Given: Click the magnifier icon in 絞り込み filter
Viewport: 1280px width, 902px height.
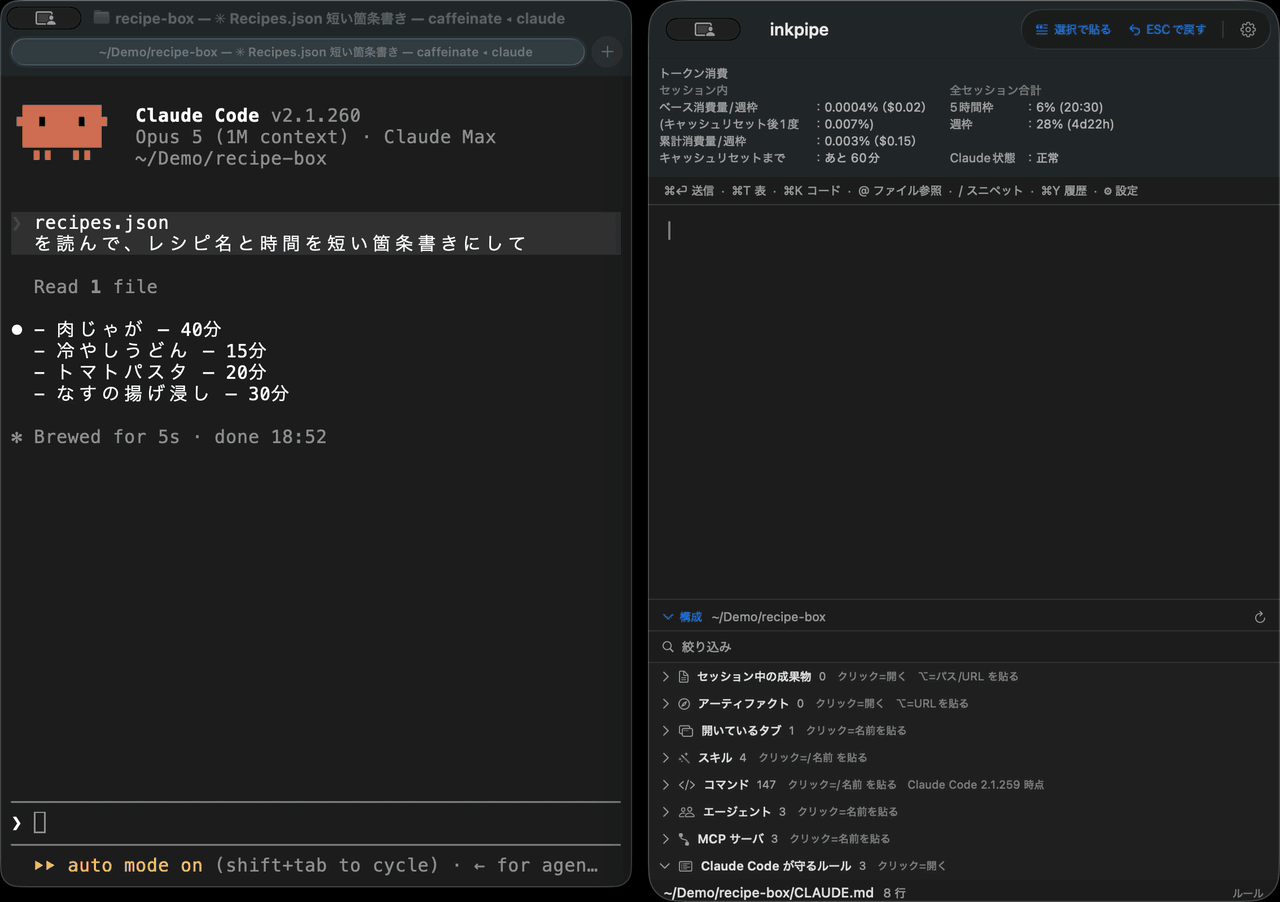Looking at the screenshot, I should 668,647.
